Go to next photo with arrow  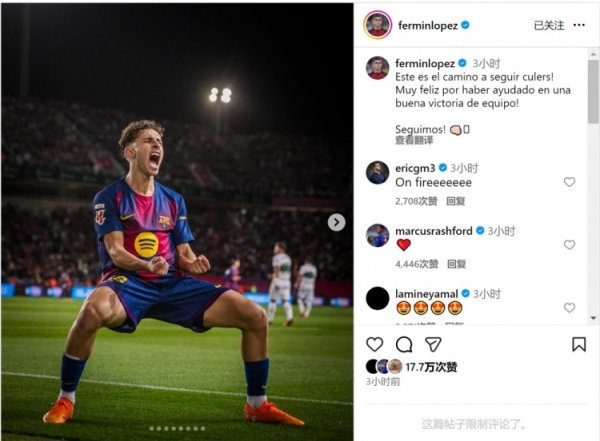tap(337, 222)
